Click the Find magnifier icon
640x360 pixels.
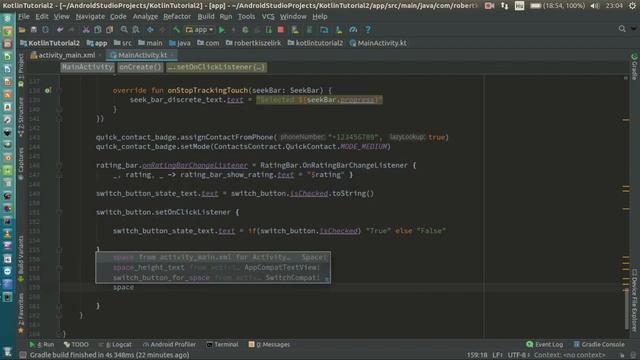(124, 30)
